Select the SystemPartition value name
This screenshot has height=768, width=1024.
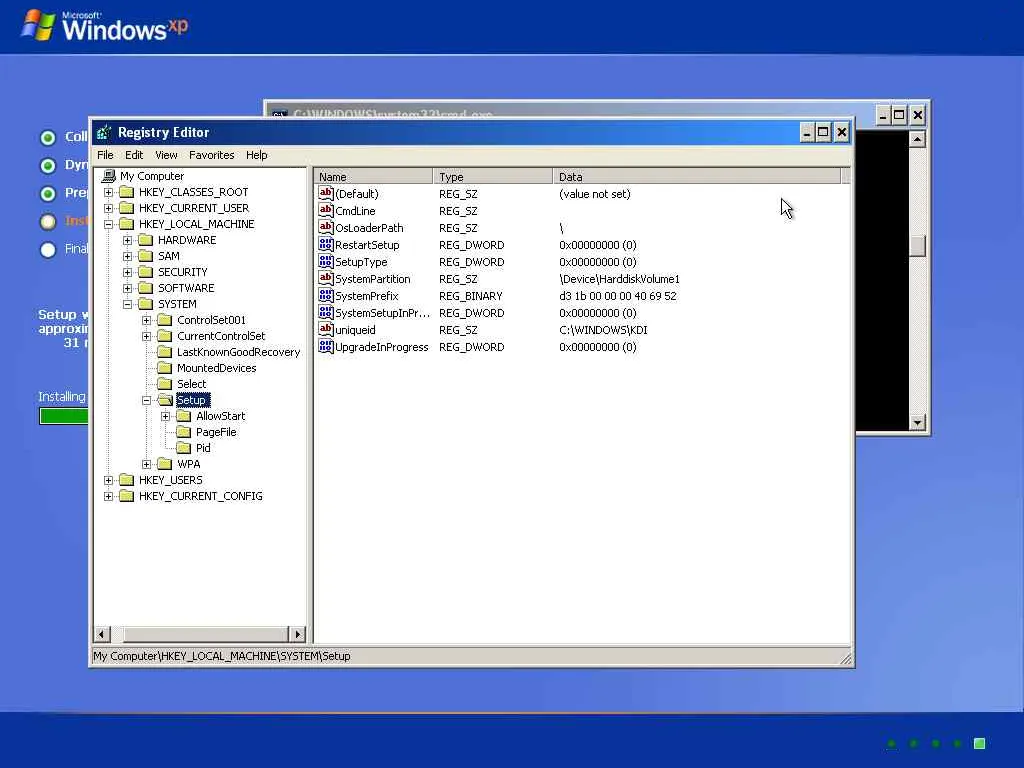(372, 279)
